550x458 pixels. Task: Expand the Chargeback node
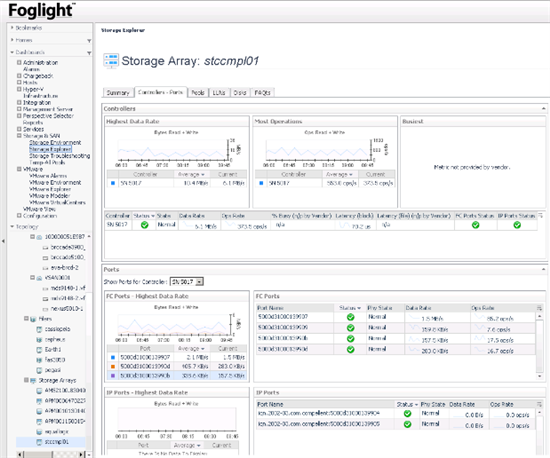point(19,76)
